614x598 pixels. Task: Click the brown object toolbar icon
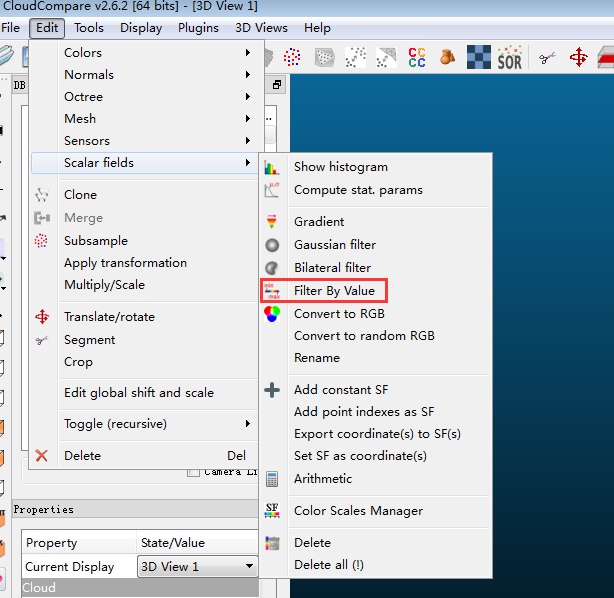pos(447,57)
